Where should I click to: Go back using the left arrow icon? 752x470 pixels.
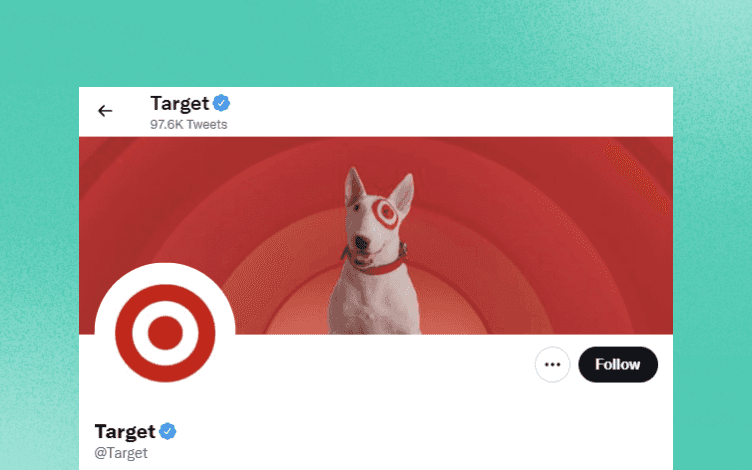pos(105,111)
